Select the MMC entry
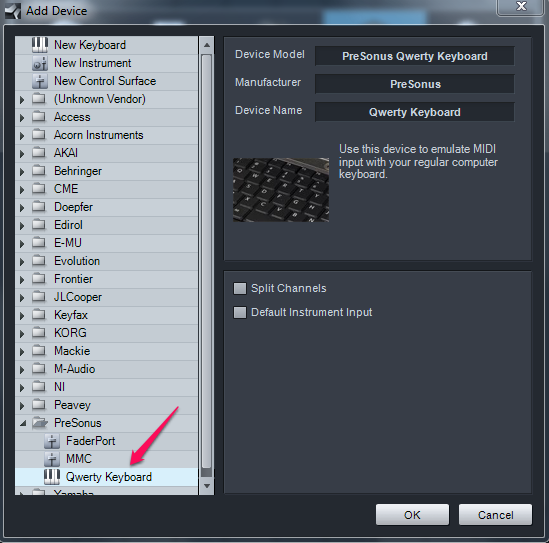Screen dimensions: 549x543 tap(106, 459)
